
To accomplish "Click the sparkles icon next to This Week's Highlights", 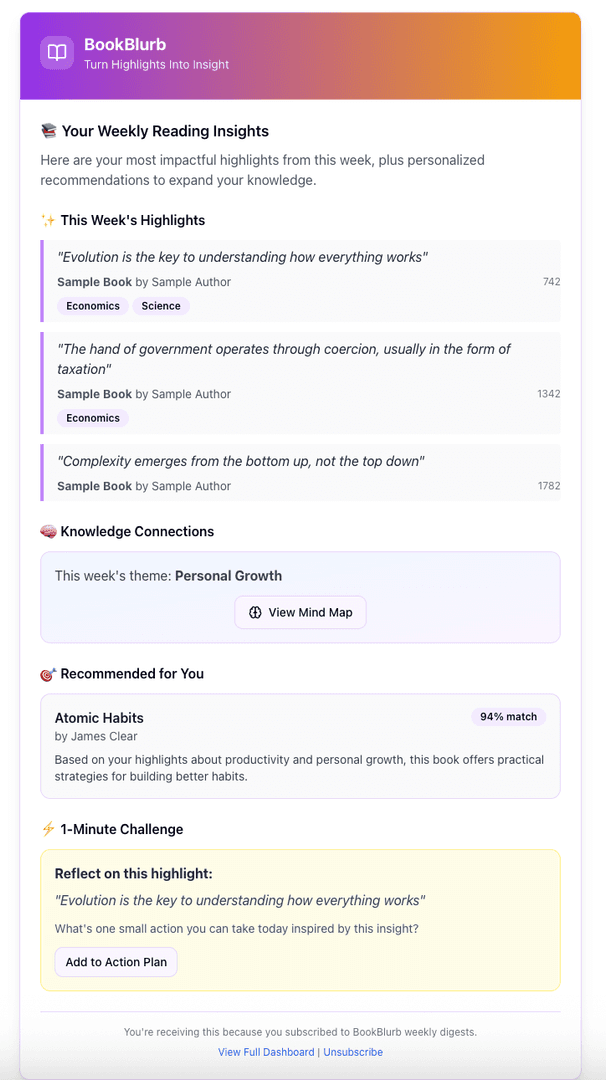I will [48, 220].
